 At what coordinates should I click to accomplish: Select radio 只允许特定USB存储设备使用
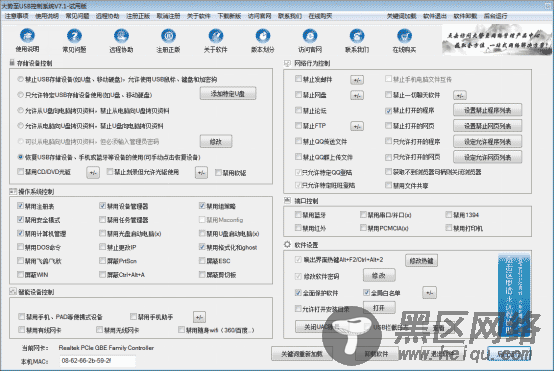coord(20,95)
